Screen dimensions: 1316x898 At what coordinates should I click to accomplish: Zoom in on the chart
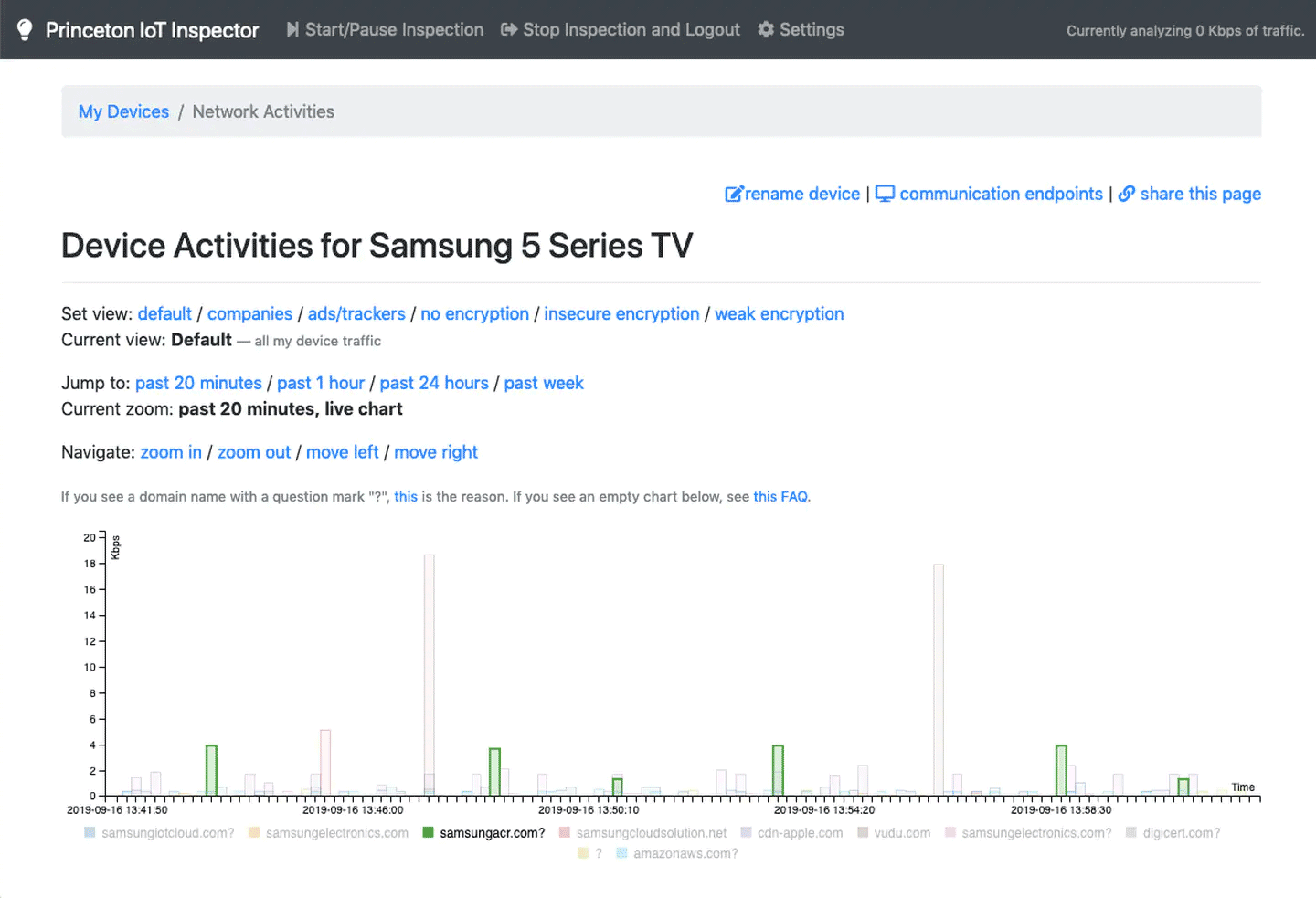click(x=171, y=452)
